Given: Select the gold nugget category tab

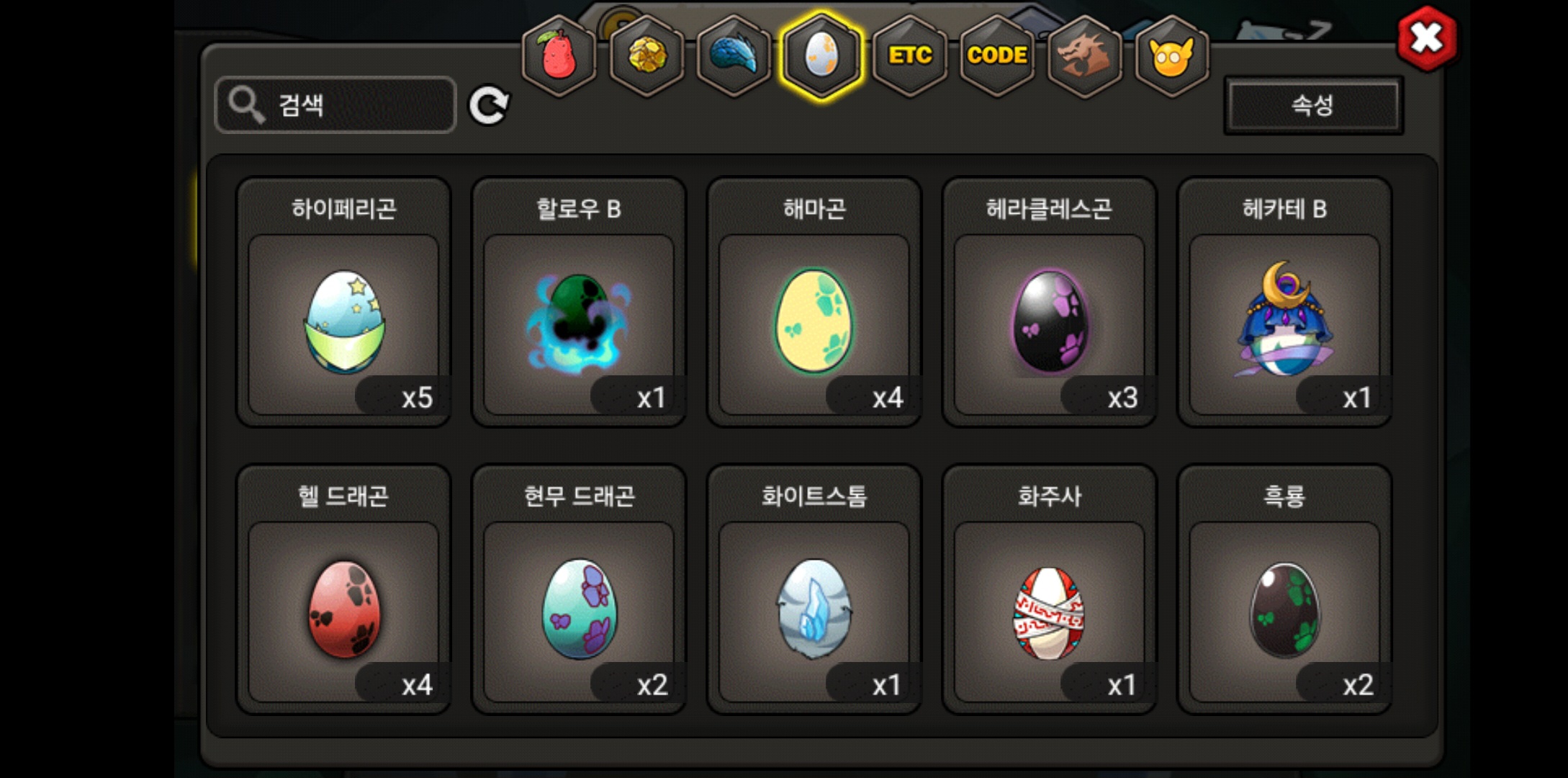Looking at the screenshot, I should coord(646,56).
